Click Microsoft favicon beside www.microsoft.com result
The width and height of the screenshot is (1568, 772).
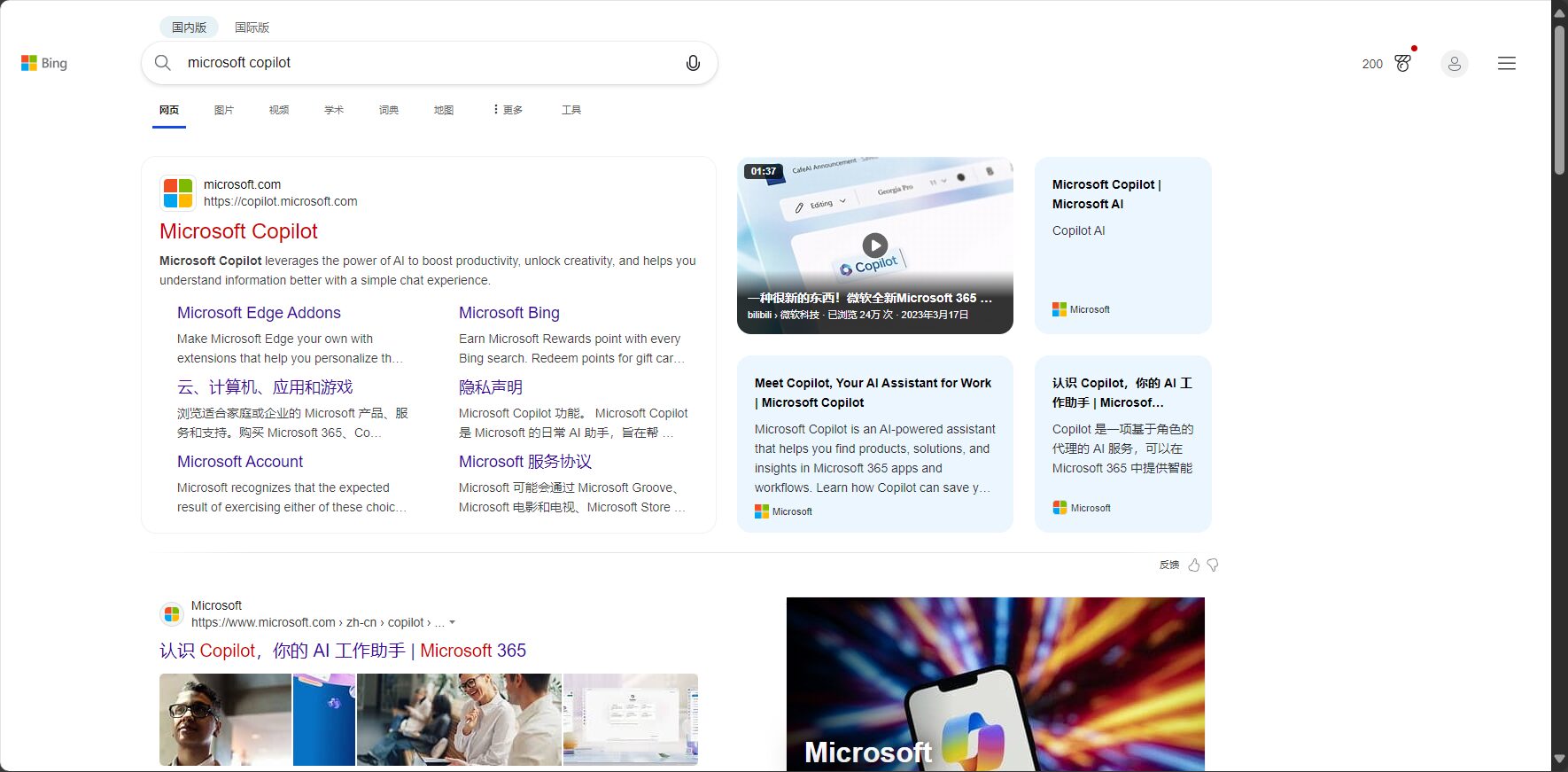pyautogui.click(x=172, y=613)
